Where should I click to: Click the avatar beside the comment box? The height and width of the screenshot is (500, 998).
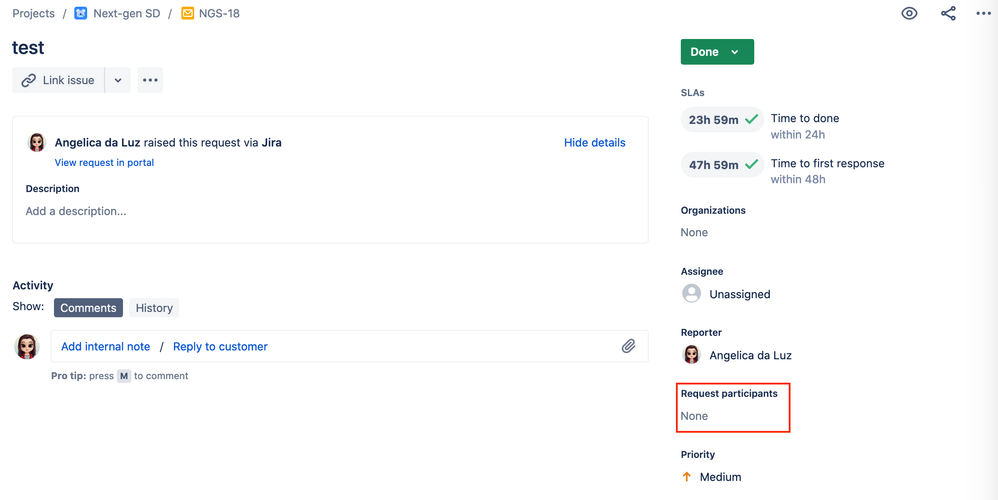pos(27,347)
